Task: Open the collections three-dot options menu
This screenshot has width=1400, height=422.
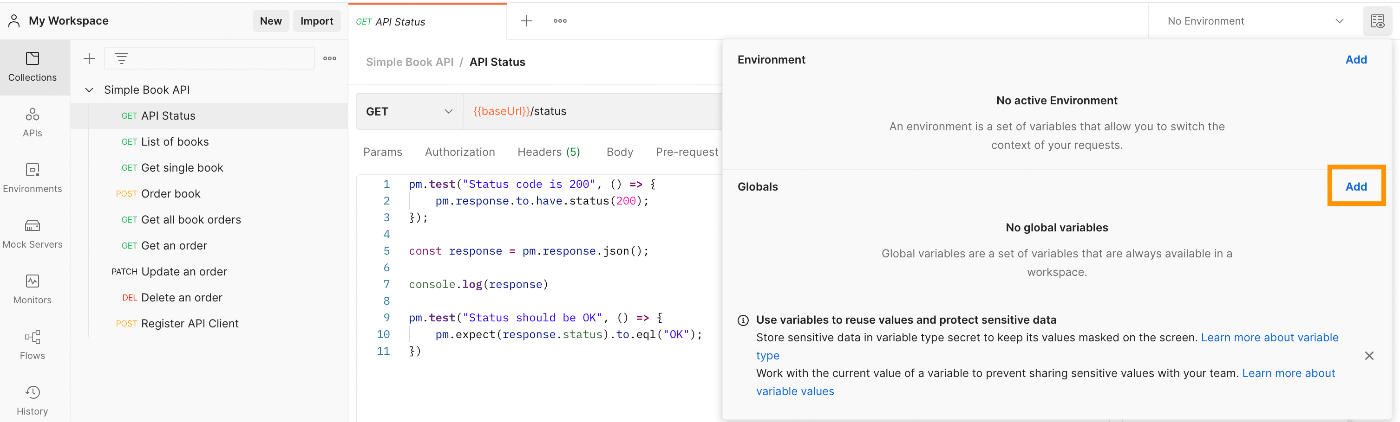Action: tap(330, 59)
